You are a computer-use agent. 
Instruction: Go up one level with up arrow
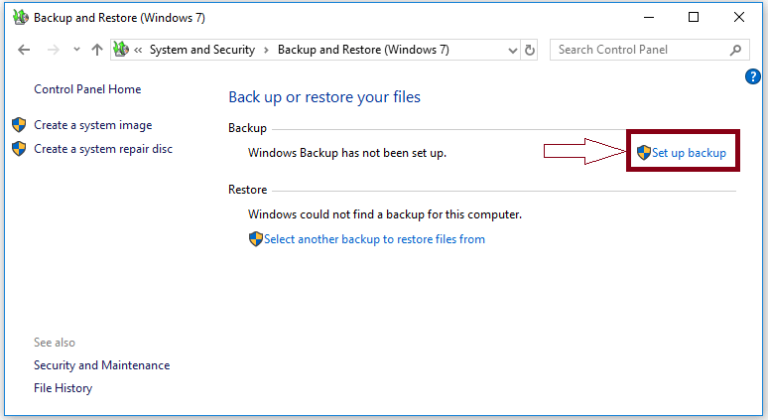pos(97,49)
